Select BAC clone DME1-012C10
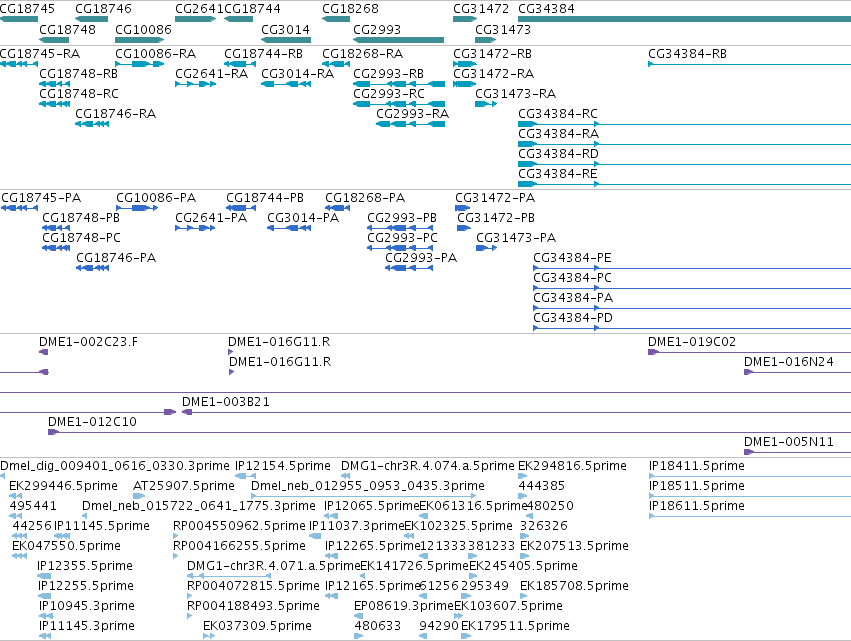The image size is (851, 641). point(92,422)
